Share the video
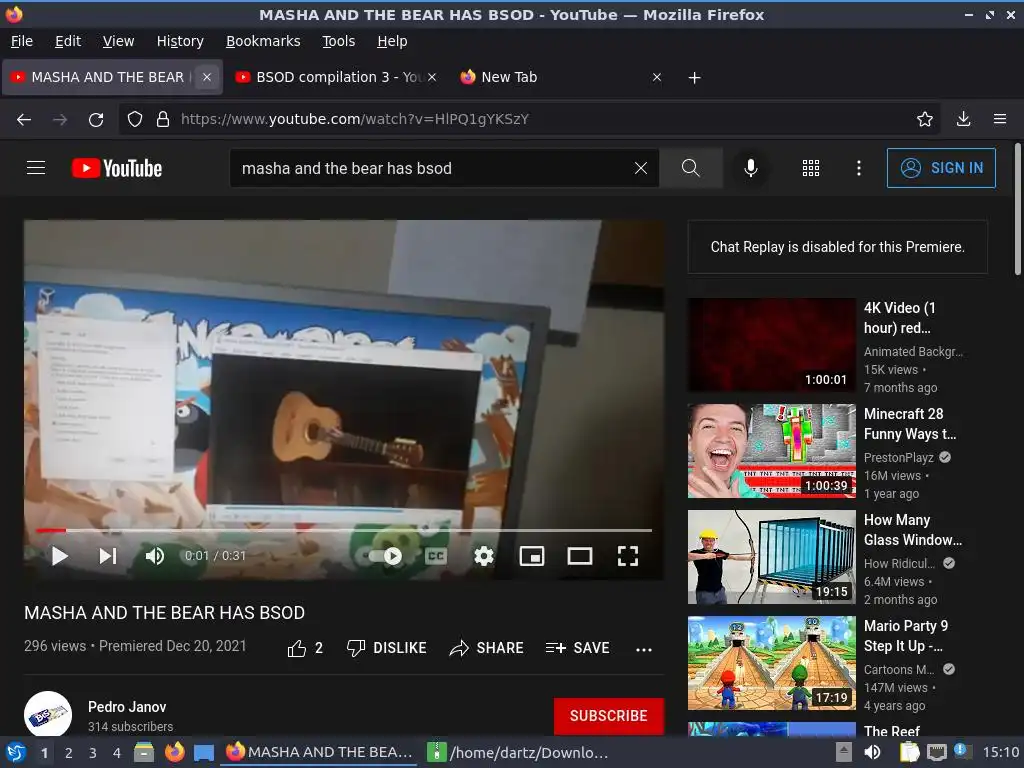The width and height of the screenshot is (1024, 768). 487,648
